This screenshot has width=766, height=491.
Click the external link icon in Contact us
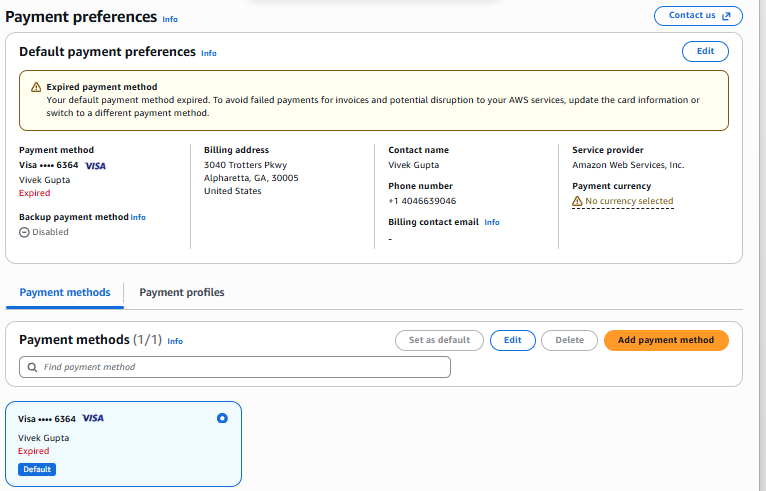coord(726,16)
